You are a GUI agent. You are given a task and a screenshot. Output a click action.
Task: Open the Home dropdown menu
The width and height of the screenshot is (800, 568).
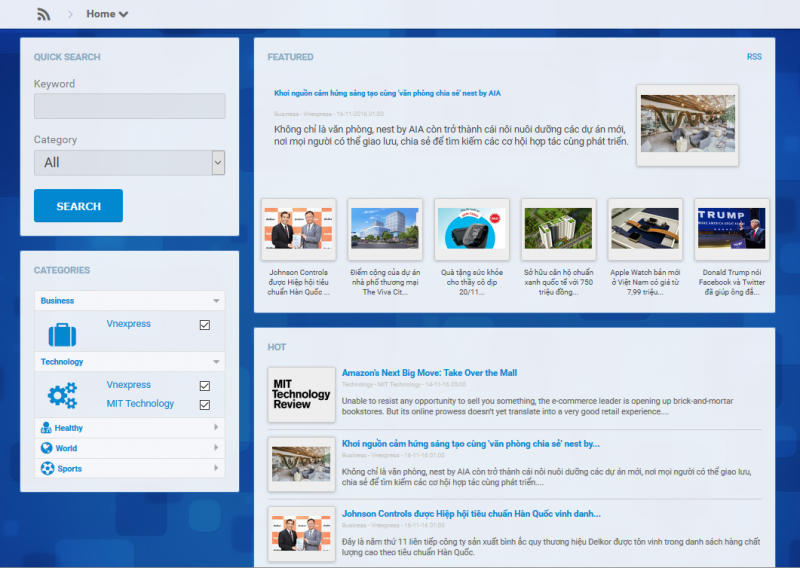(x=107, y=14)
